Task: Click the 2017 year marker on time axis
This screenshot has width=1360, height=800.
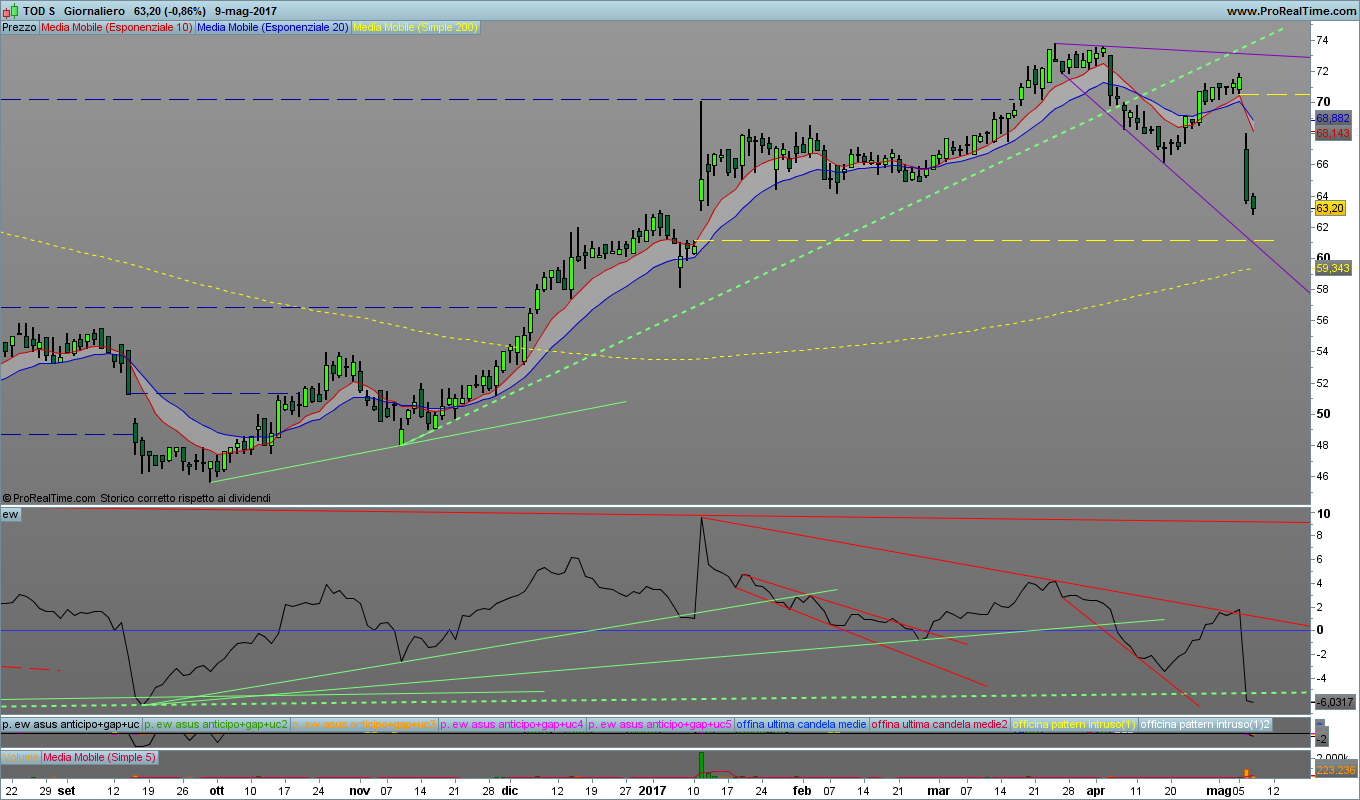Action: [x=651, y=790]
